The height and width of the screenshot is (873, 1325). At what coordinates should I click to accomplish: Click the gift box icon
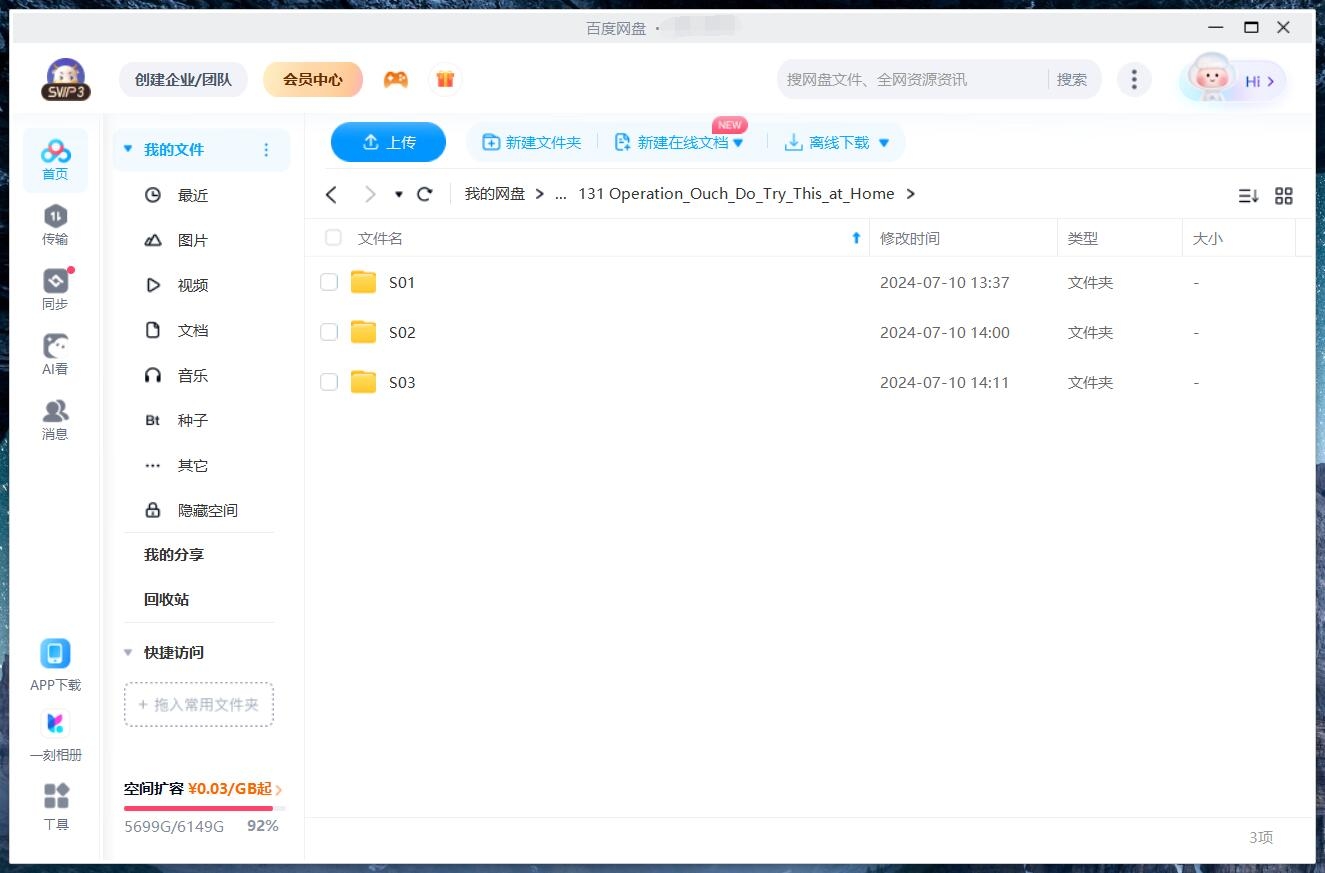point(446,80)
